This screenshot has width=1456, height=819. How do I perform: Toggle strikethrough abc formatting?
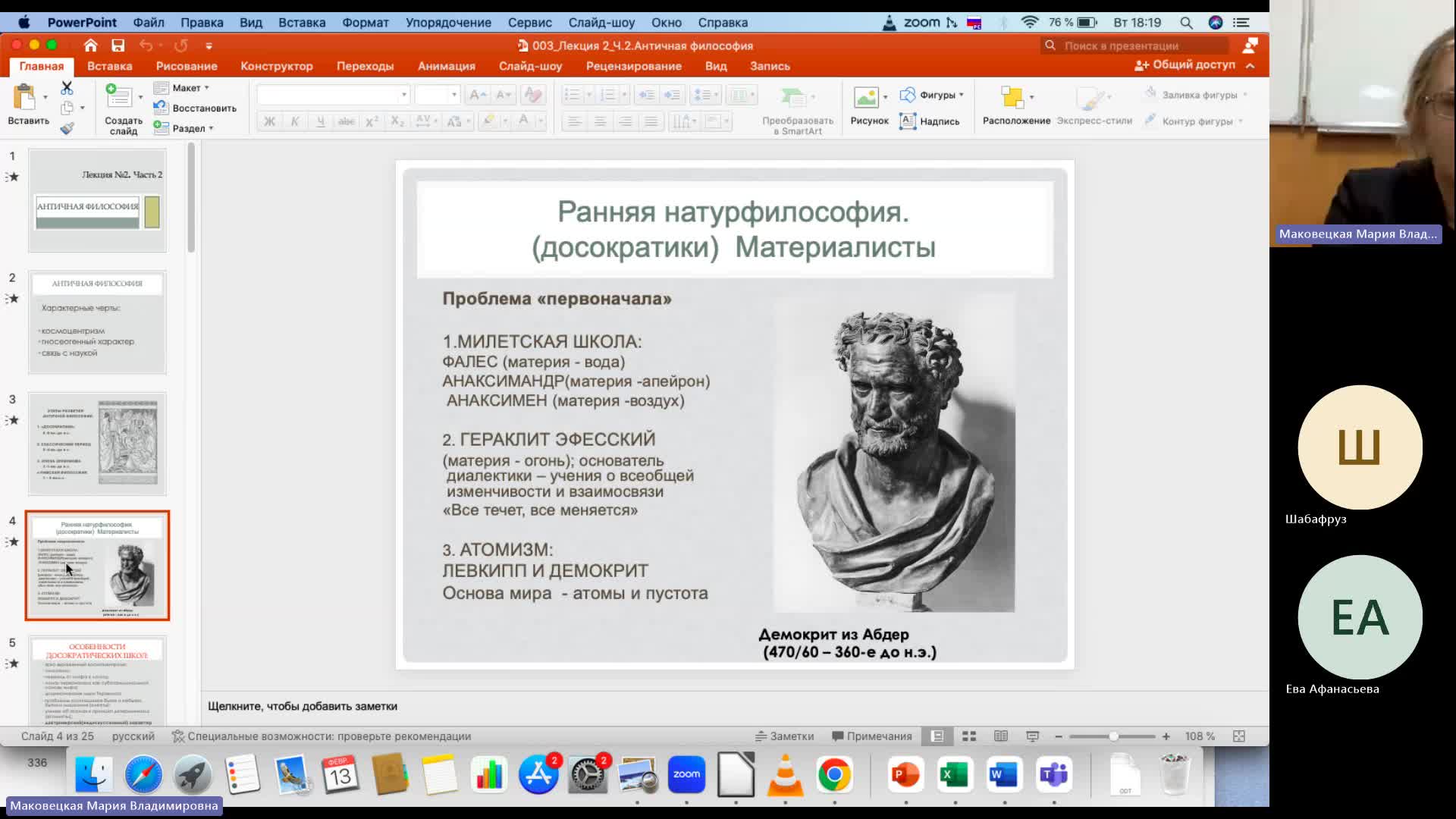pos(347,121)
